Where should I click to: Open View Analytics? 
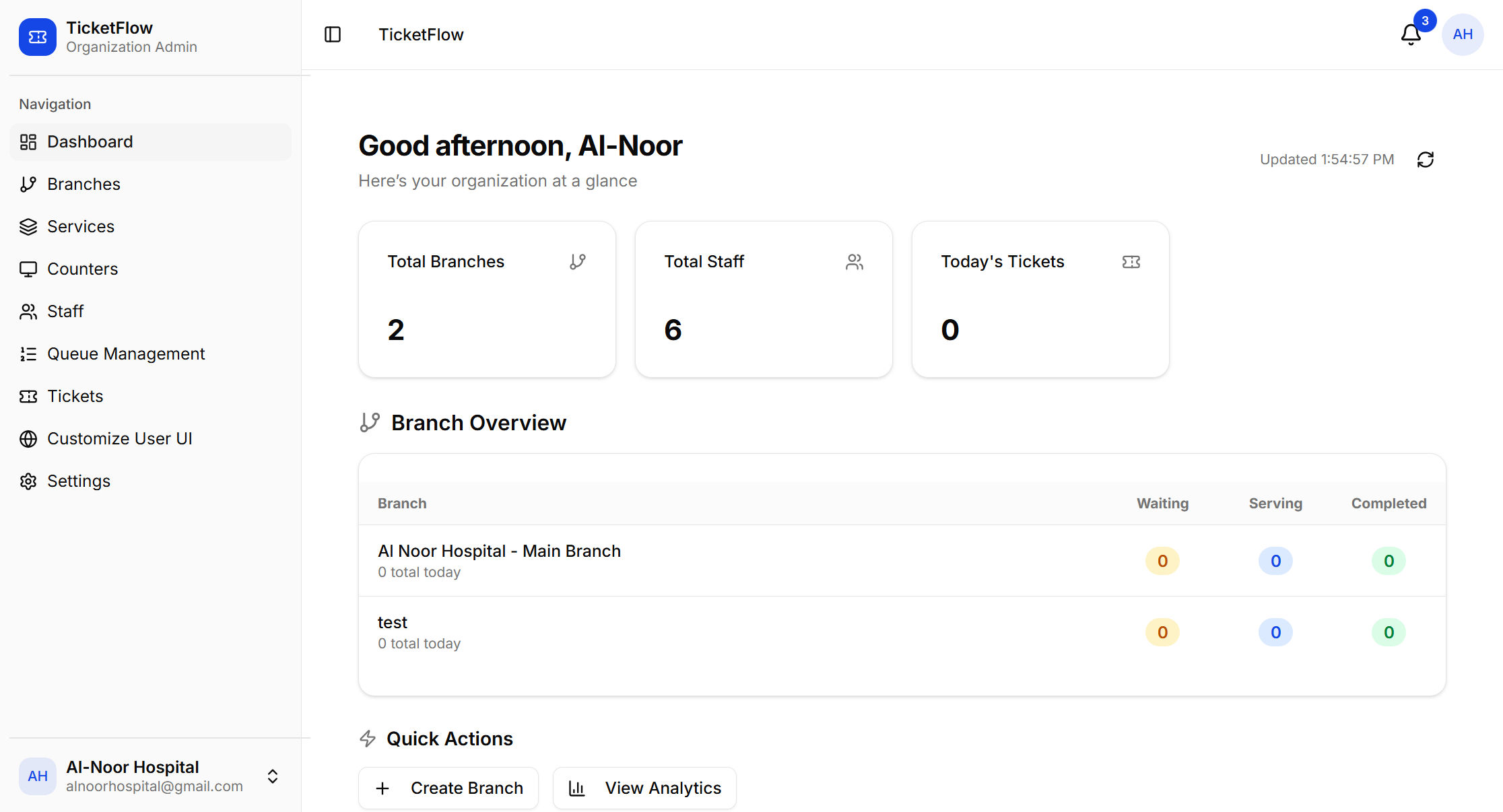click(x=644, y=788)
